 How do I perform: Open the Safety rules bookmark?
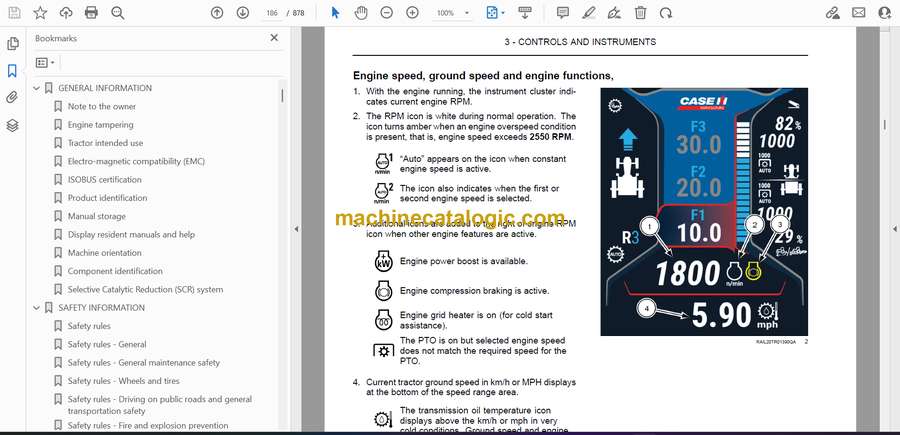tap(89, 326)
